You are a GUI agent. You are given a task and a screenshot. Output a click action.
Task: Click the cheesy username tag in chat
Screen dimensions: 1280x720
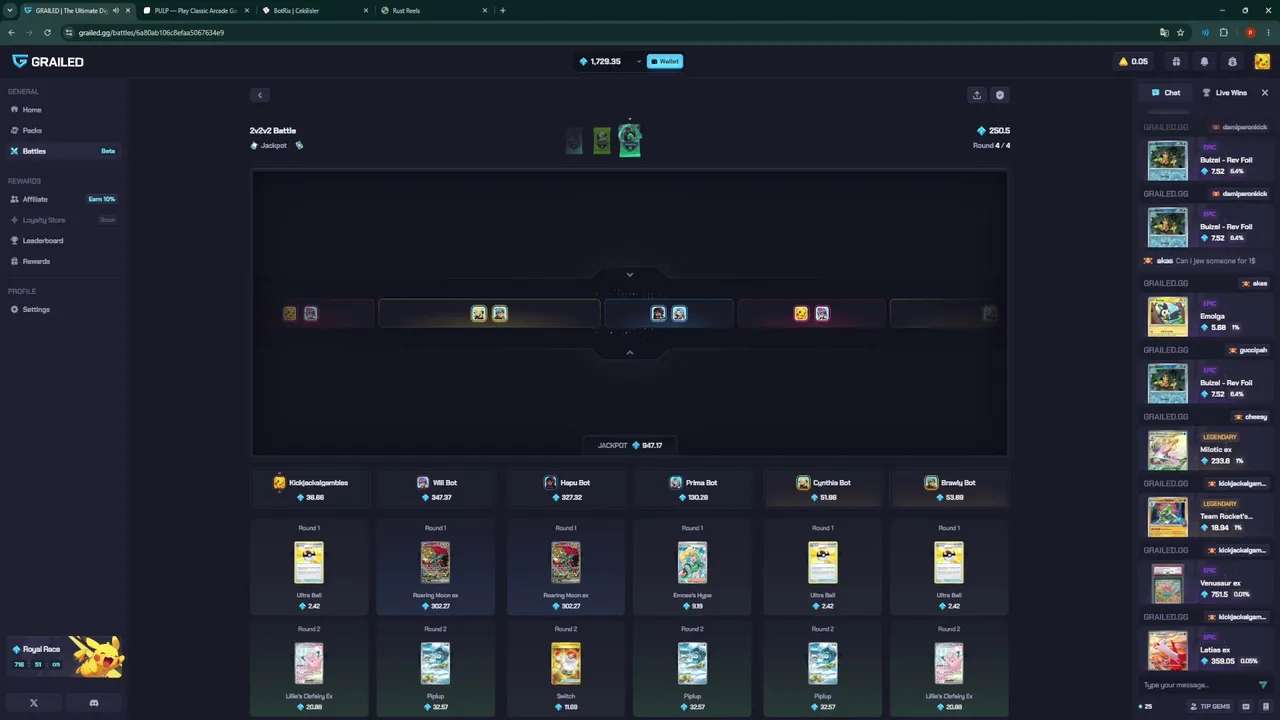pyautogui.click(x=1251, y=417)
